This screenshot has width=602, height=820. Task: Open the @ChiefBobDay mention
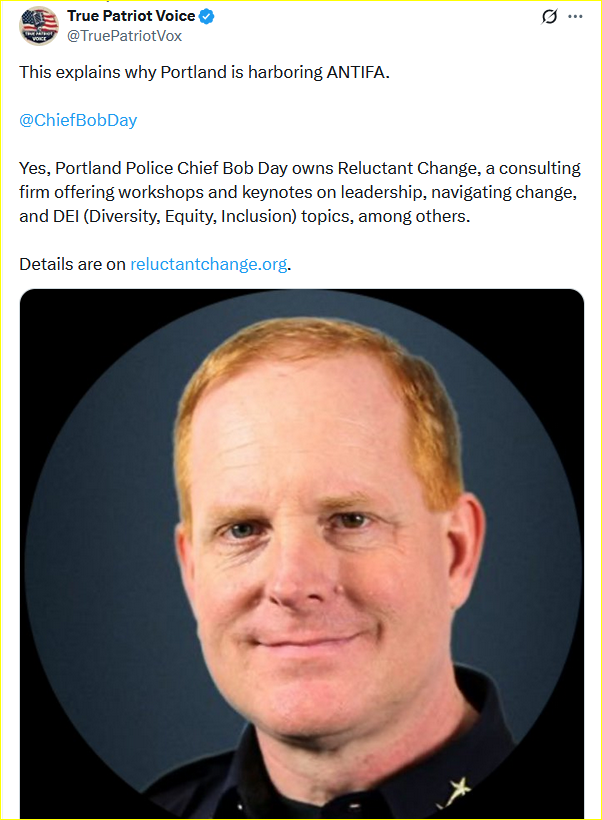(x=78, y=120)
